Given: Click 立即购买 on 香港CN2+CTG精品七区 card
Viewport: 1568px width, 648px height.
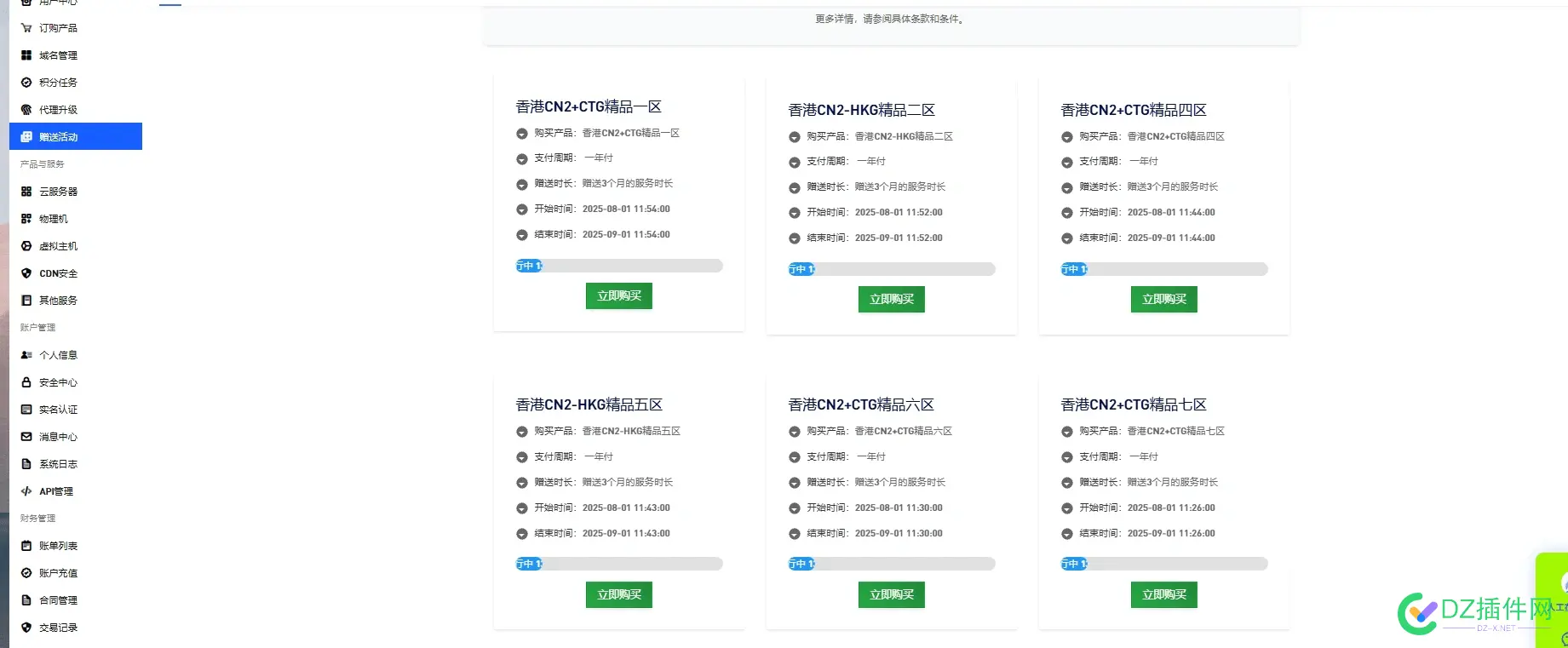Looking at the screenshot, I should coord(1164,594).
